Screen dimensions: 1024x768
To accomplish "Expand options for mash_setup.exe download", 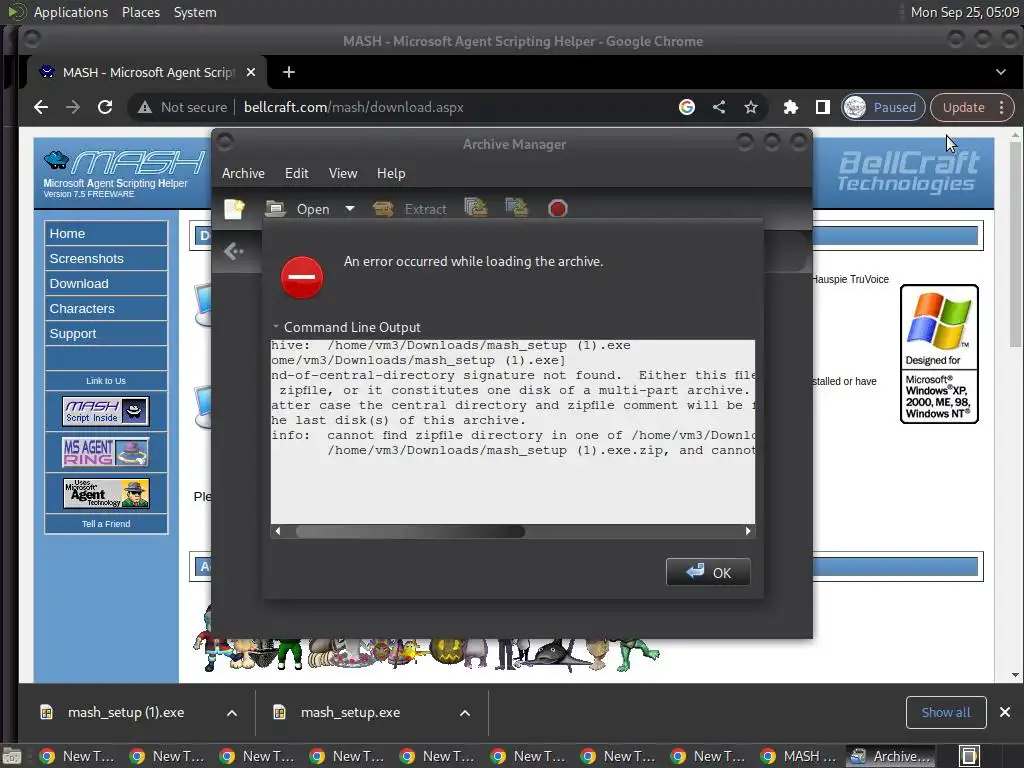I will click(x=465, y=713).
